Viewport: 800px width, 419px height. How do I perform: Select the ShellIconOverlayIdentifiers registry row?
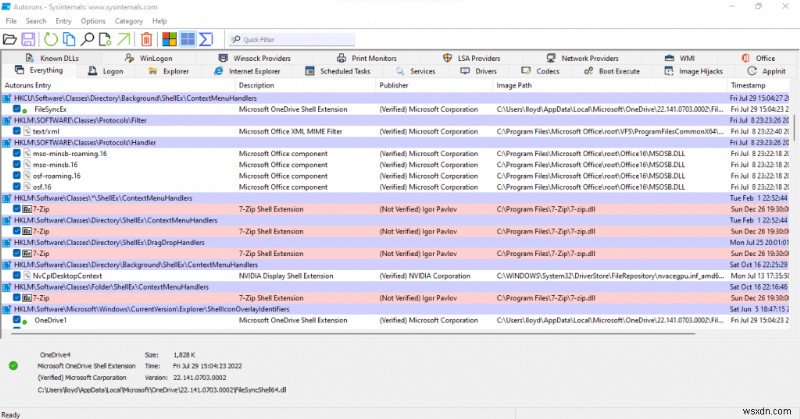(x=395, y=309)
